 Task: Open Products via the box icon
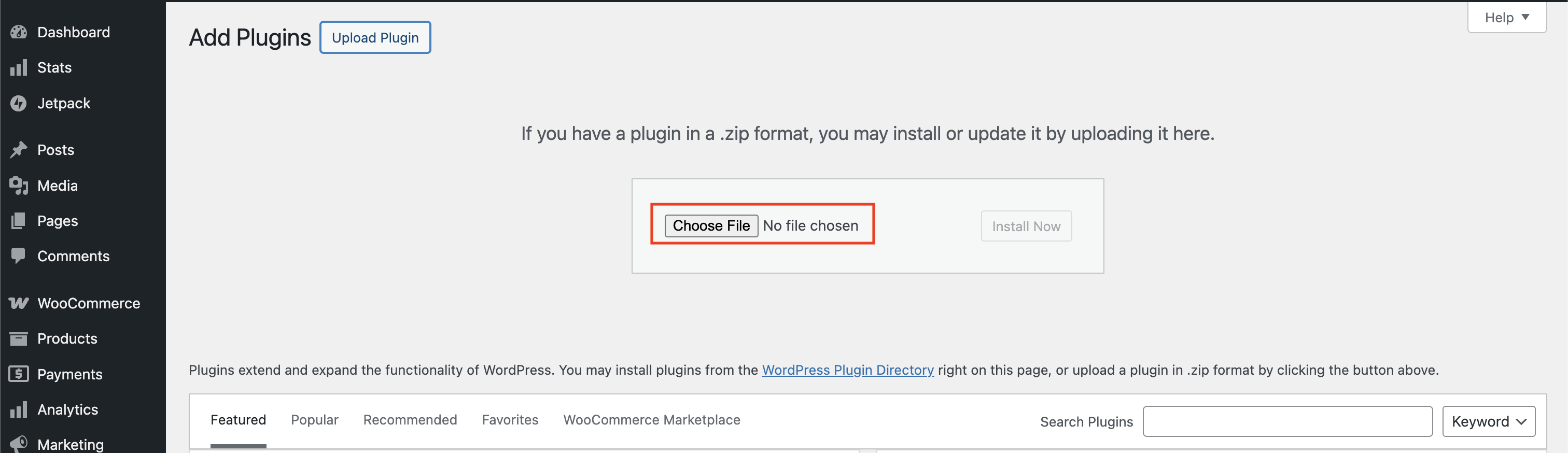coord(19,338)
